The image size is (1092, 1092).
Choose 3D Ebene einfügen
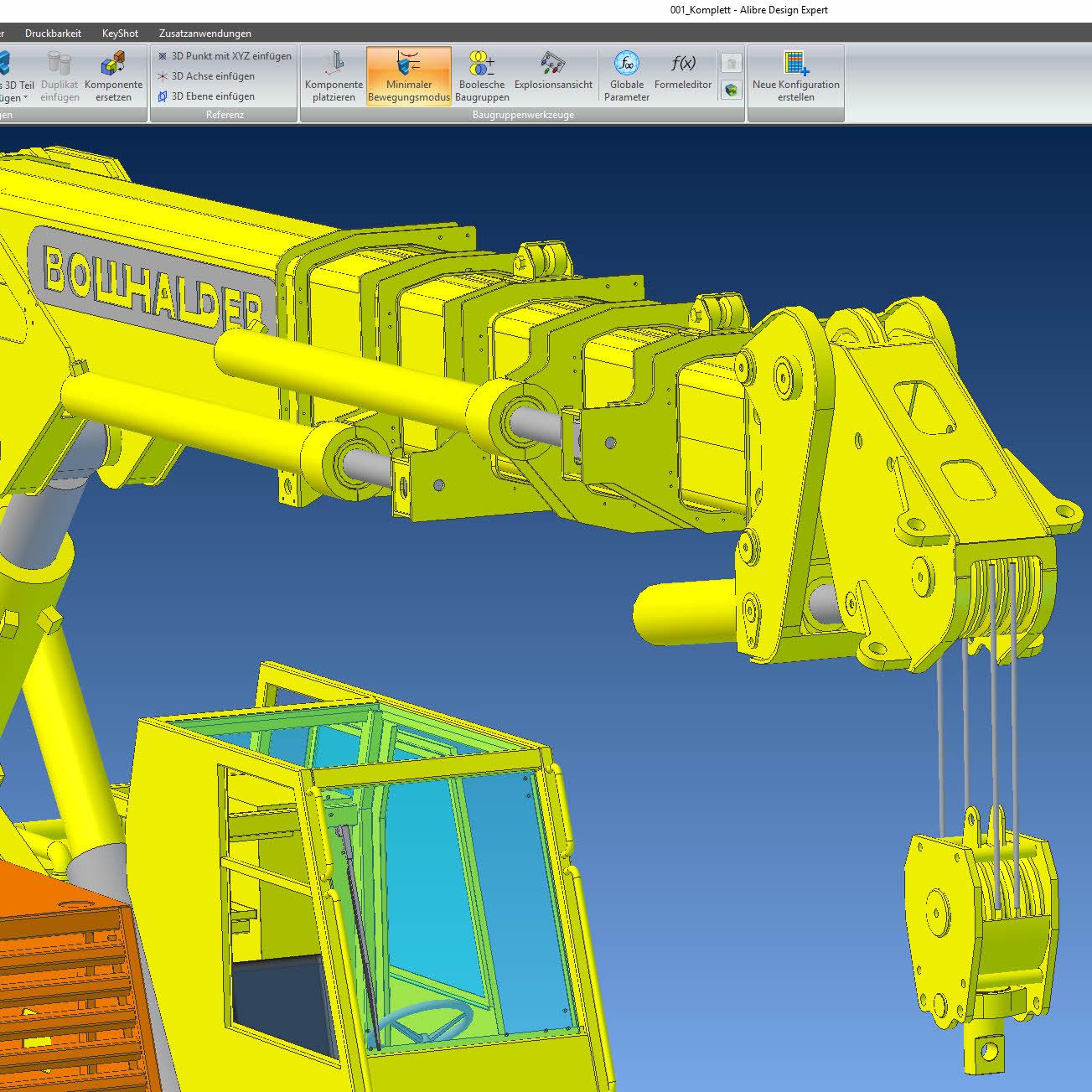(x=206, y=96)
